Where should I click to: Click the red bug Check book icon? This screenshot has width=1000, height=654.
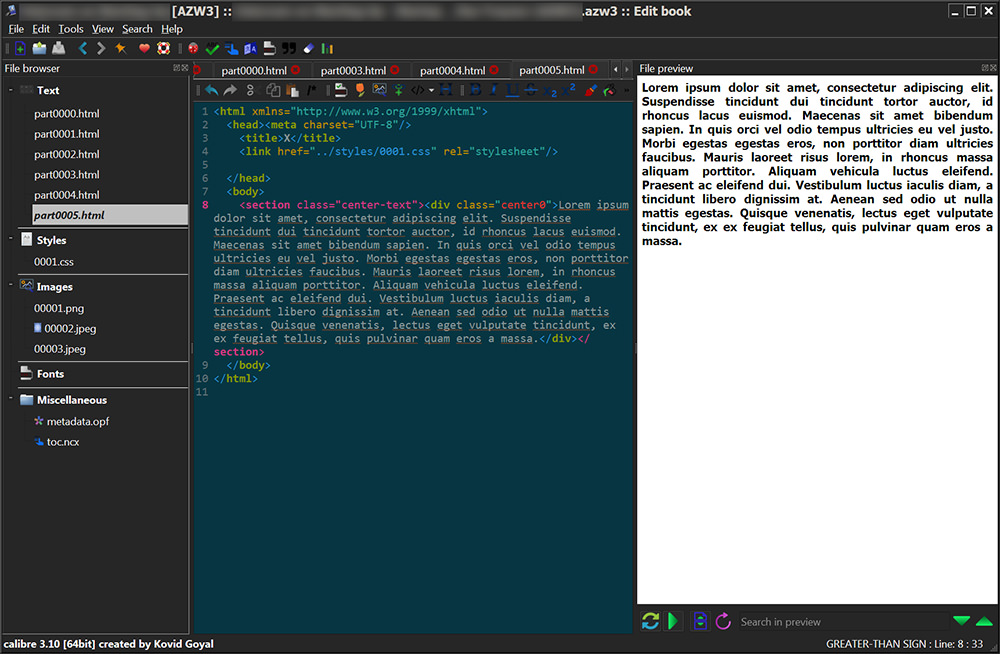click(x=193, y=48)
